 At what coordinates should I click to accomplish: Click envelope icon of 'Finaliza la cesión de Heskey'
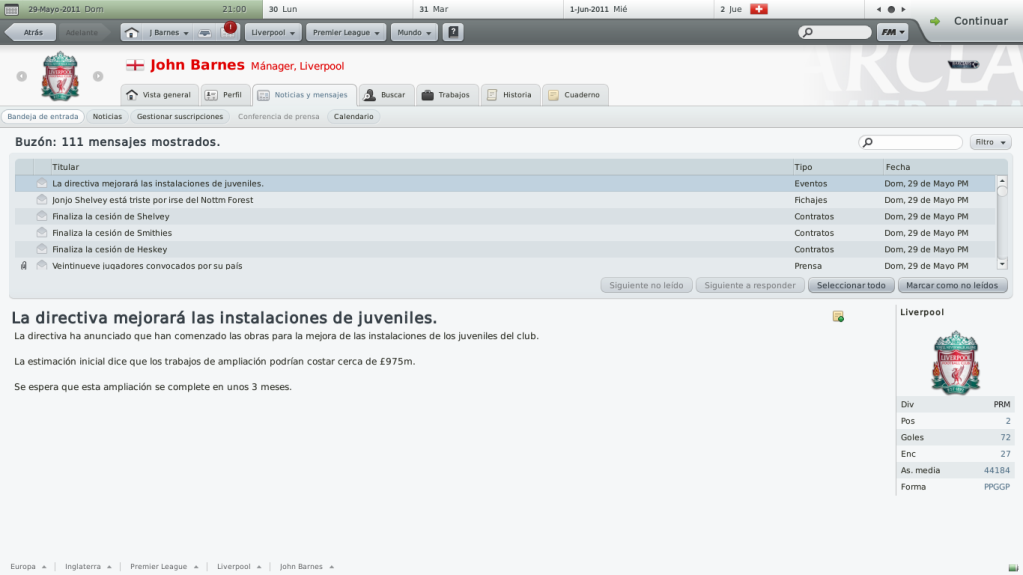point(42,249)
